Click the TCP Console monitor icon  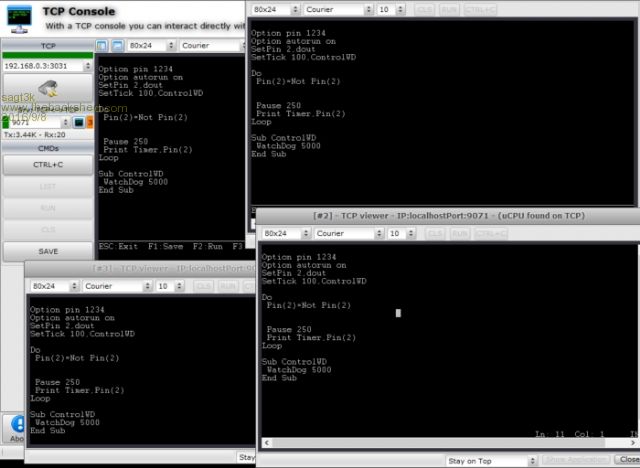tap(20, 16)
